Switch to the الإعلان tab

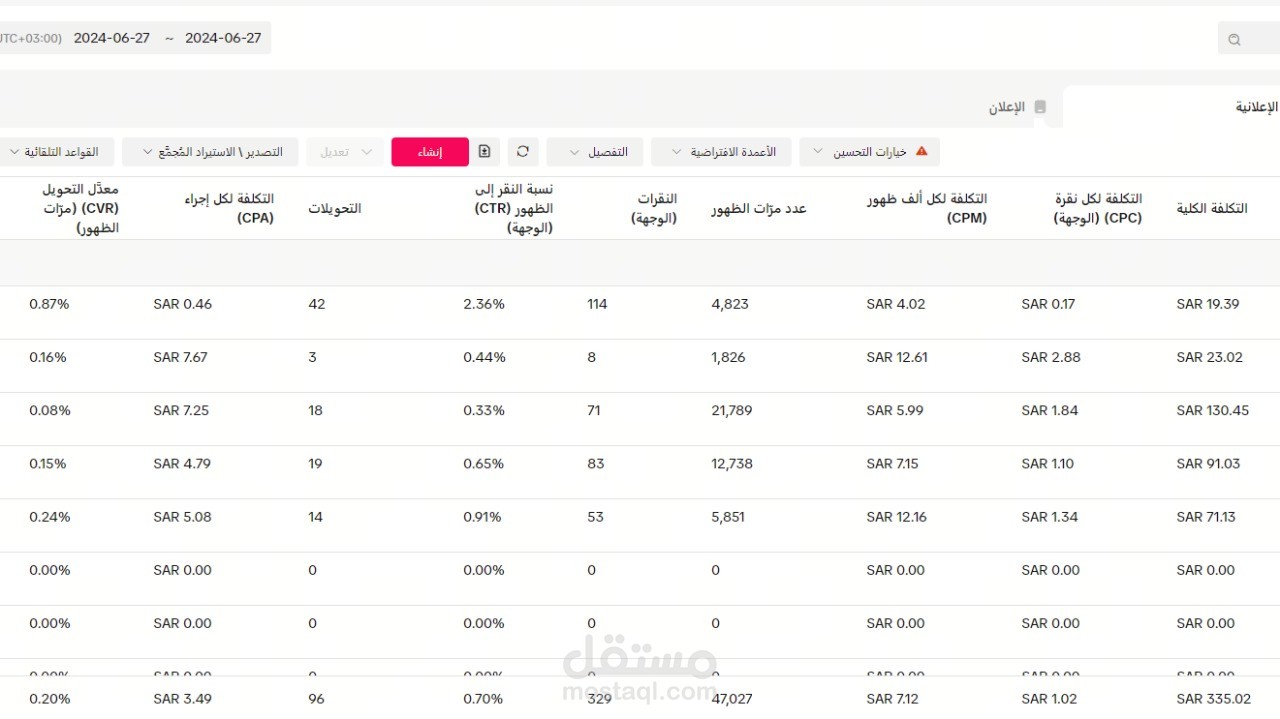pyautogui.click(x=1007, y=107)
